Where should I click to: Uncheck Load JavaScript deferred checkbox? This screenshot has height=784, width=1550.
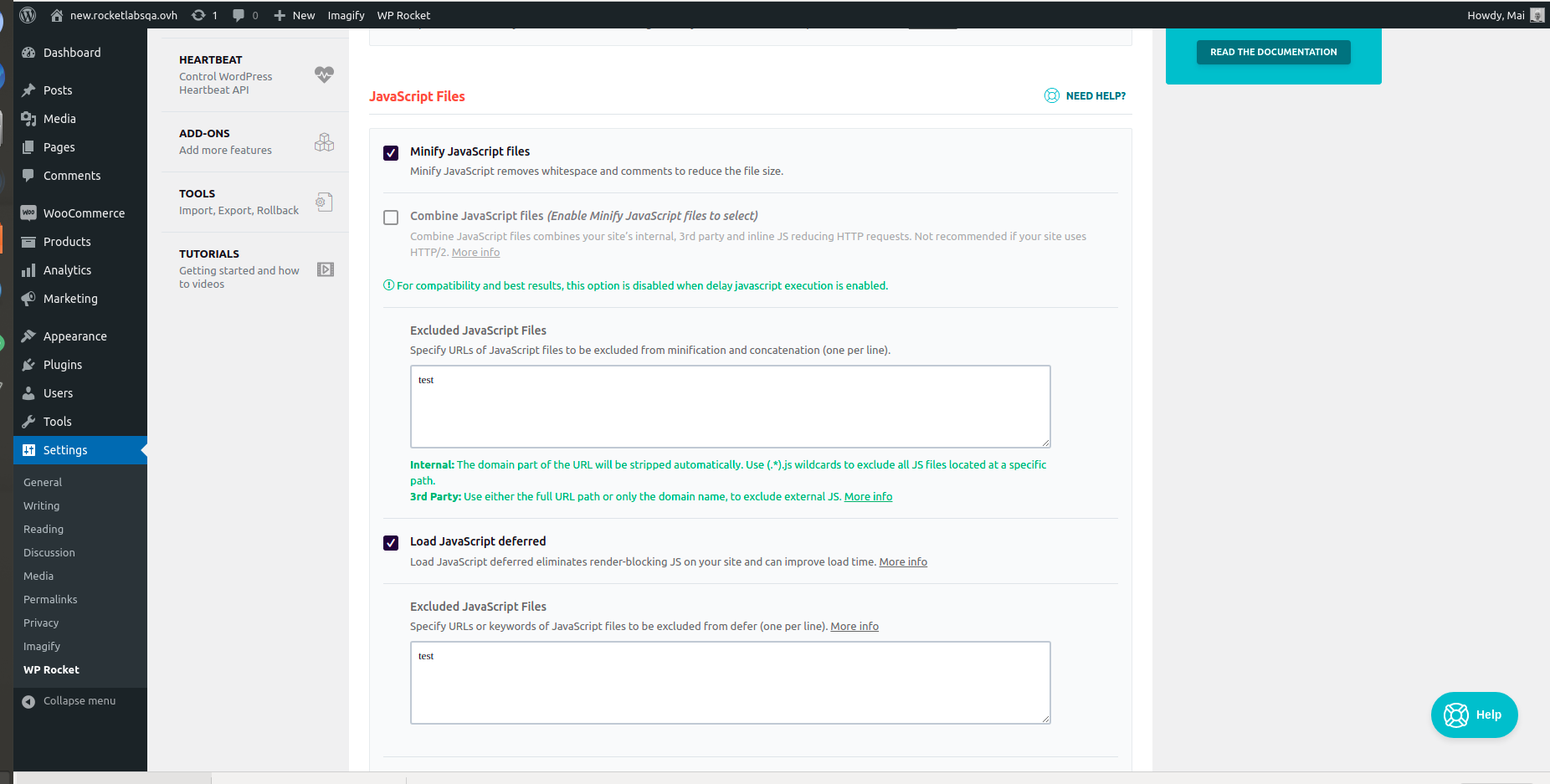(x=391, y=543)
